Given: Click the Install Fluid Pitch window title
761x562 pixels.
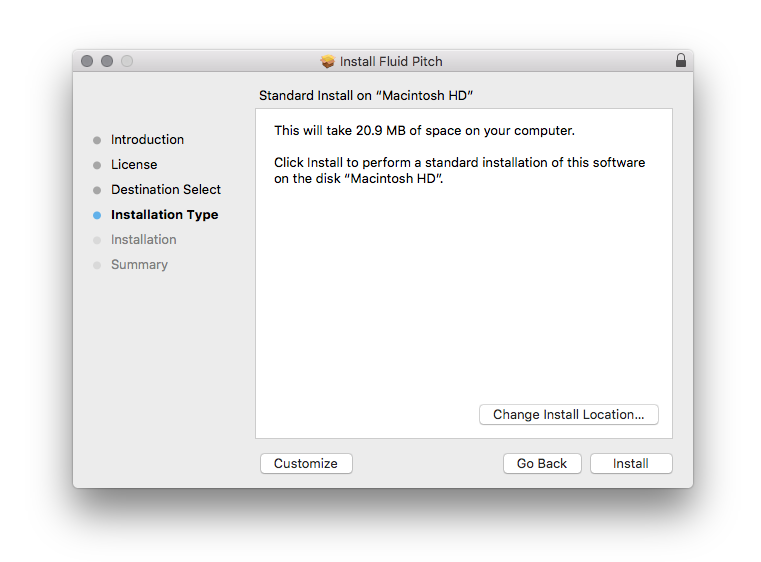Looking at the screenshot, I should click(x=391, y=61).
